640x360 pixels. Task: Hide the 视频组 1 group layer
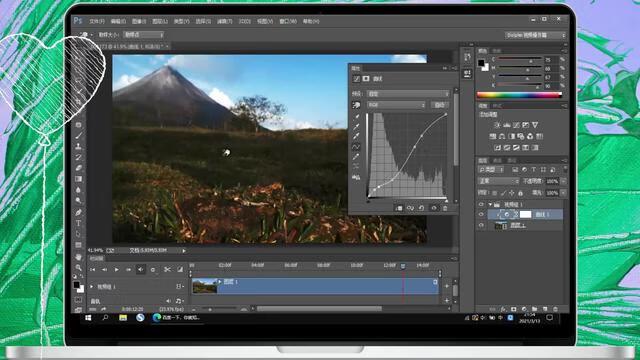tap(481, 204)
